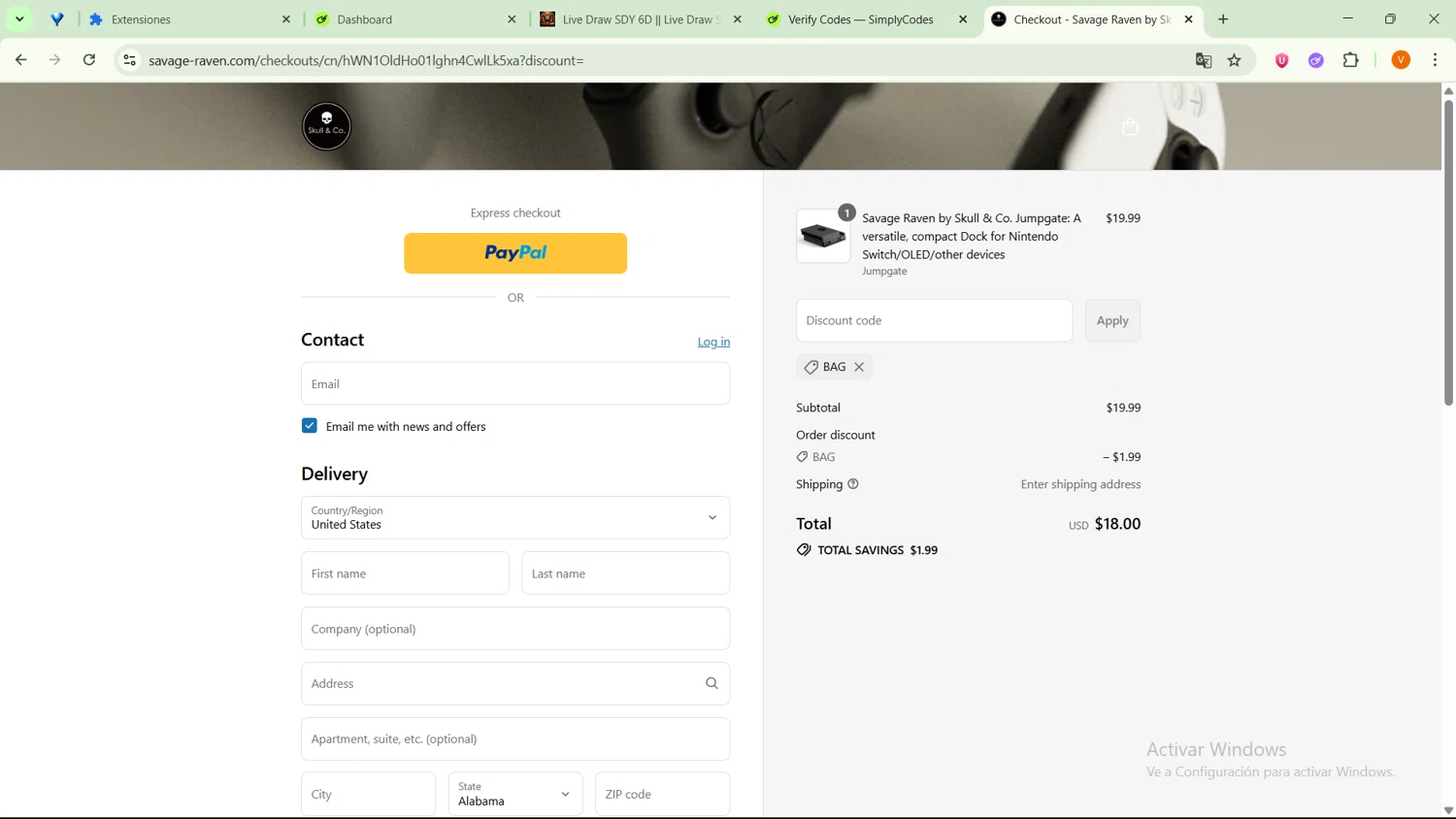
Task: Go back to the previous page
Action: (21, 60)
